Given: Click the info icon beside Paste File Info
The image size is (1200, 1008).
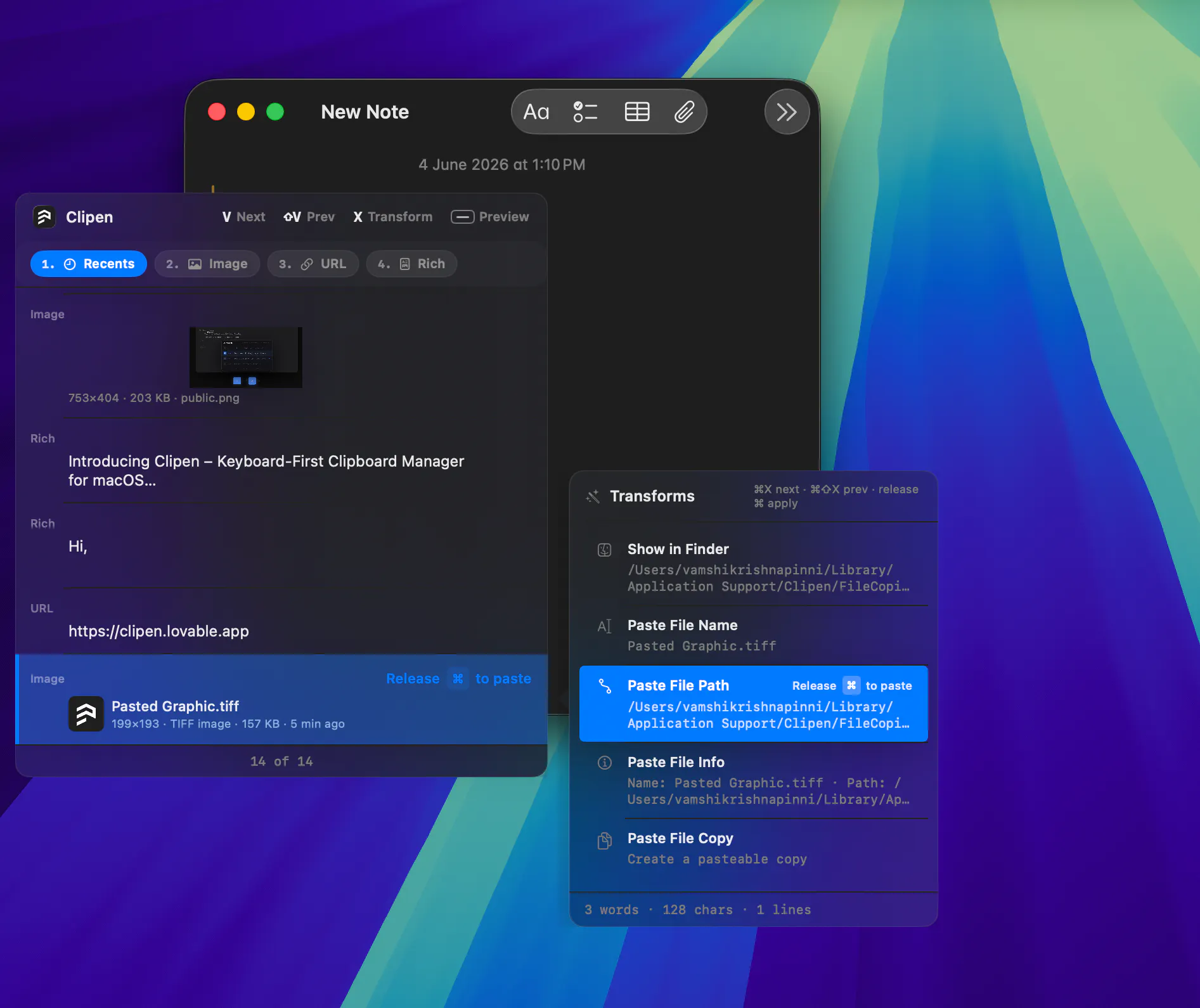Looking at the screenshot, I should point(605,763).
